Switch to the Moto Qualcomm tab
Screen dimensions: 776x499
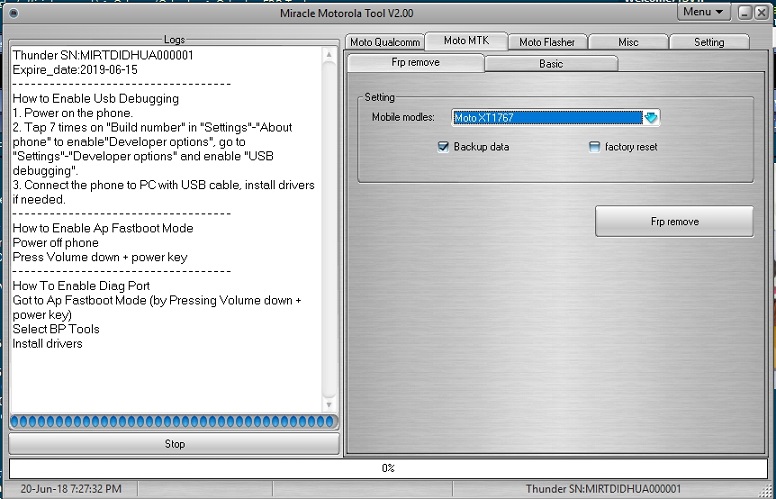click(x=385, y=42)
